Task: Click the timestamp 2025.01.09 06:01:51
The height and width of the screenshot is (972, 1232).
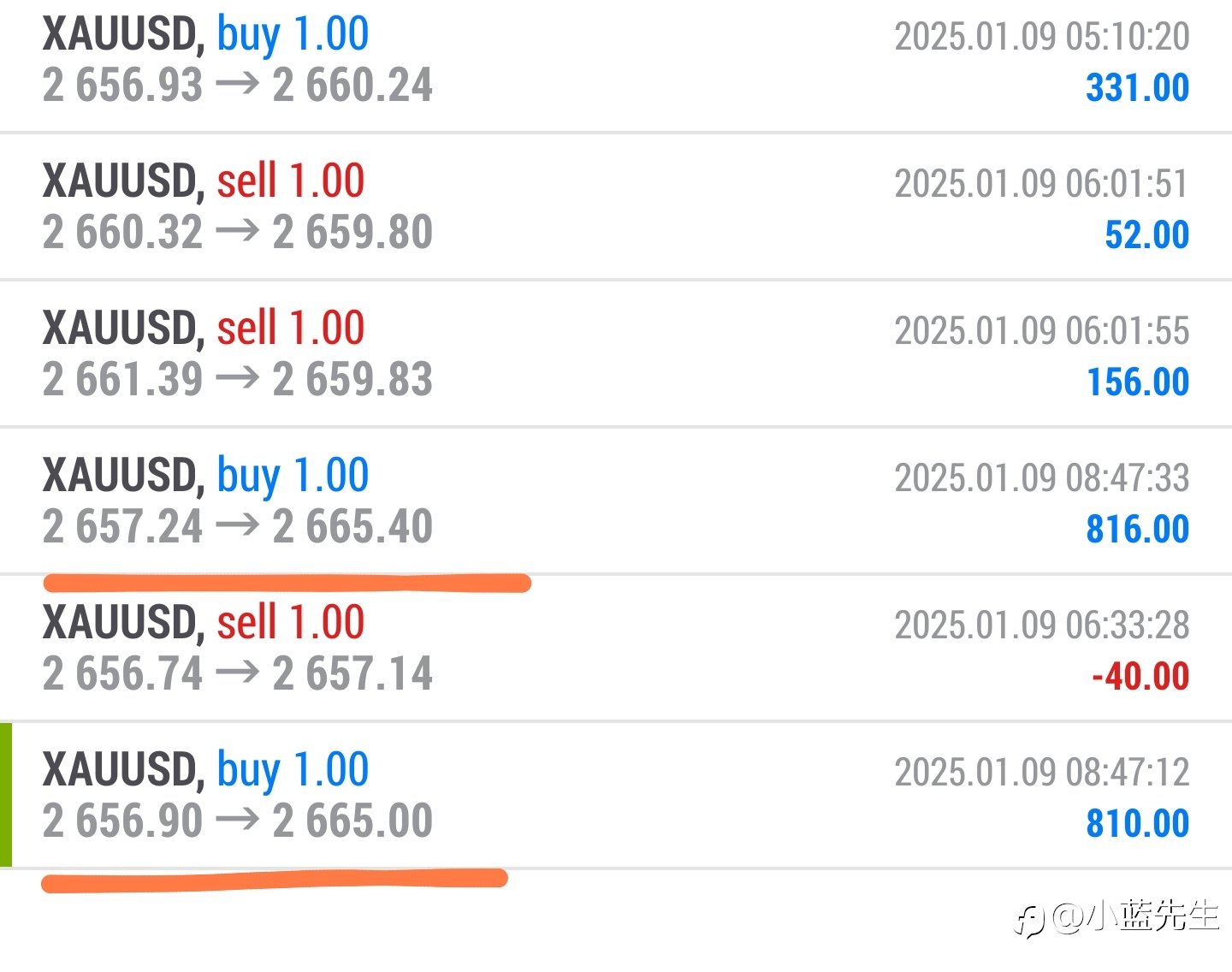Action: coord(1042,184)
